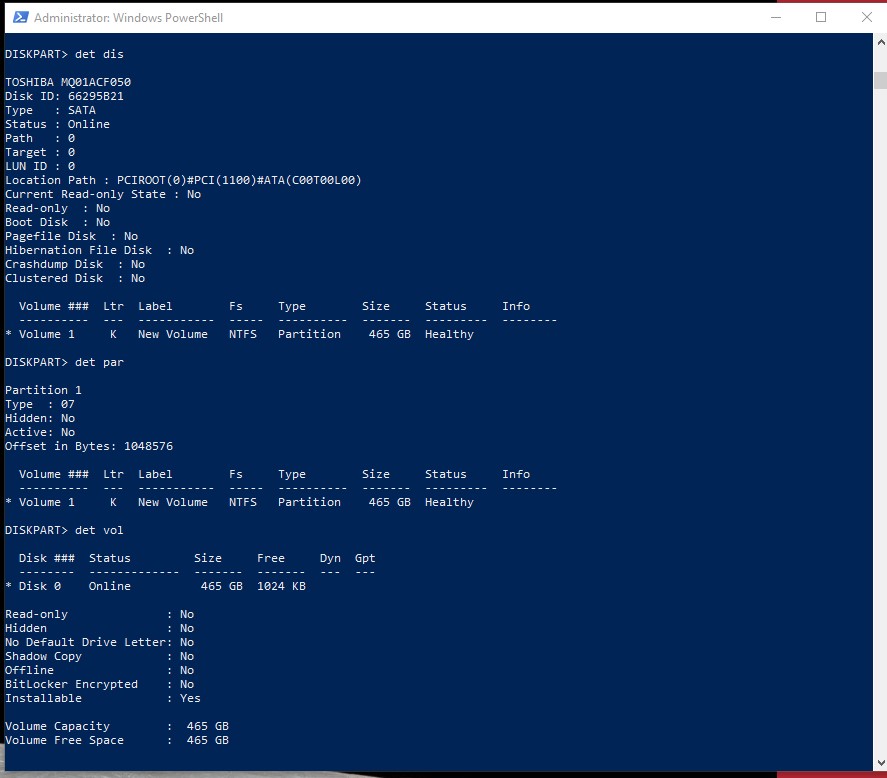
Task: Click the 'det dis' command text
Action: (x=99, y=54)
